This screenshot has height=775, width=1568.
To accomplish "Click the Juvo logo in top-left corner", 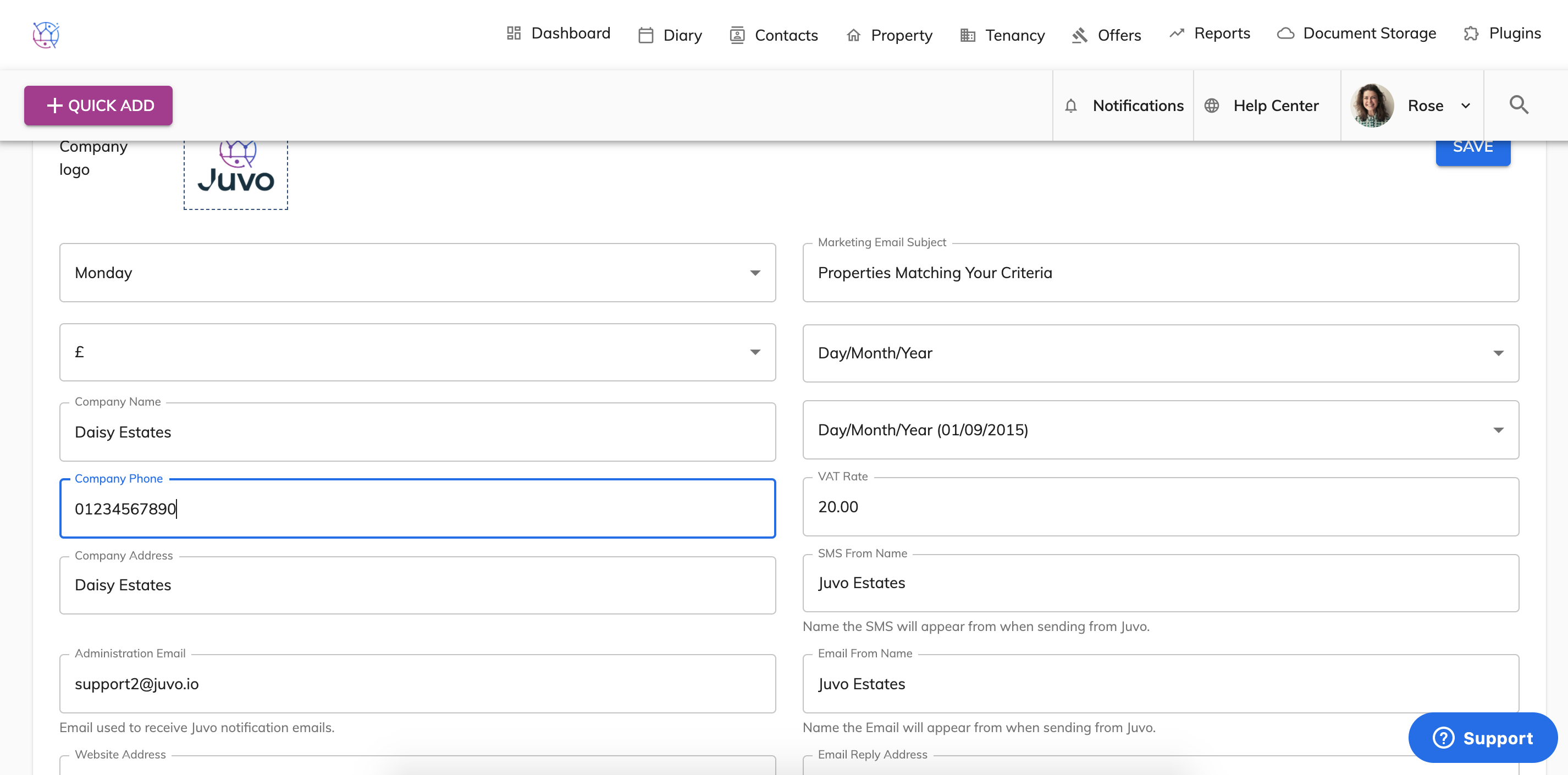I will 46,35.
